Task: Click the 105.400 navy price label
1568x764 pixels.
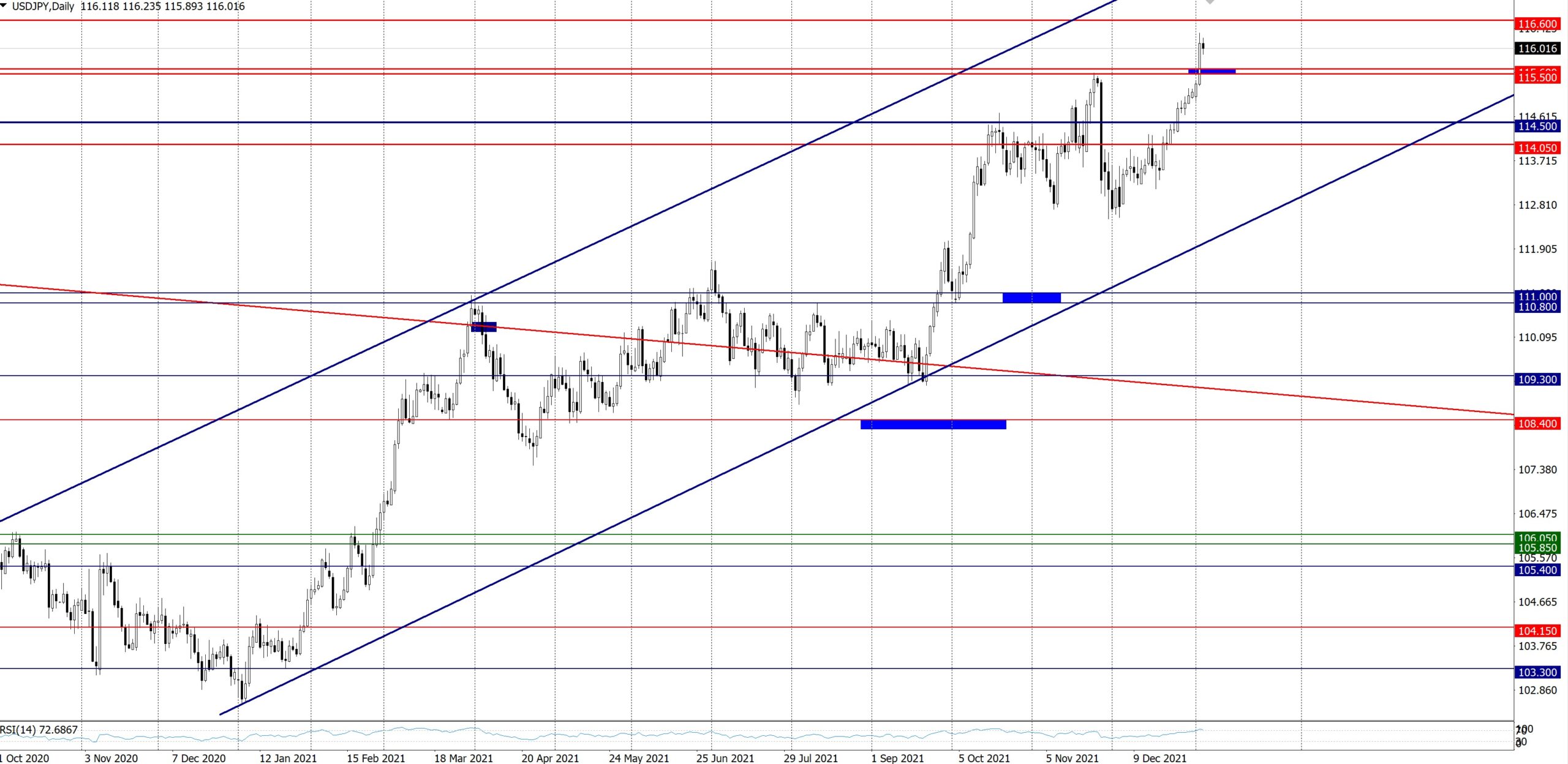Action: 1537,570
